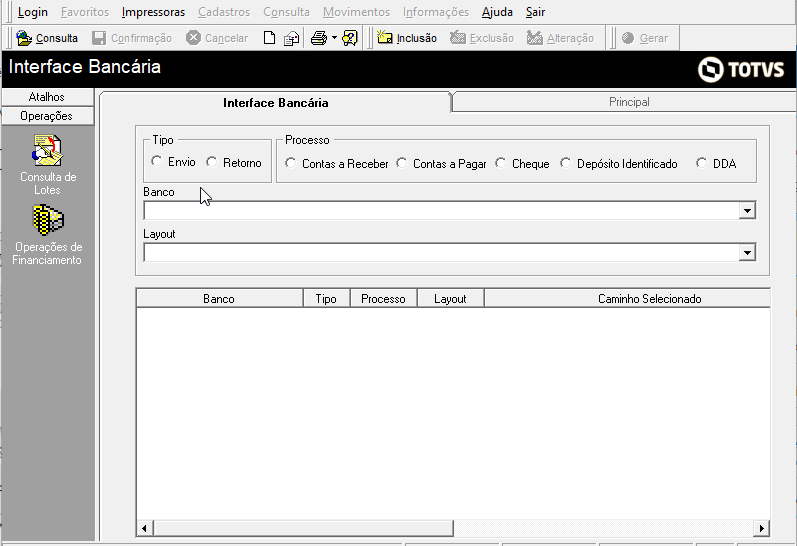Click the Layout column header
Image resolution: width=797 pixels, height=546 pixels.
tap(450, 299)
